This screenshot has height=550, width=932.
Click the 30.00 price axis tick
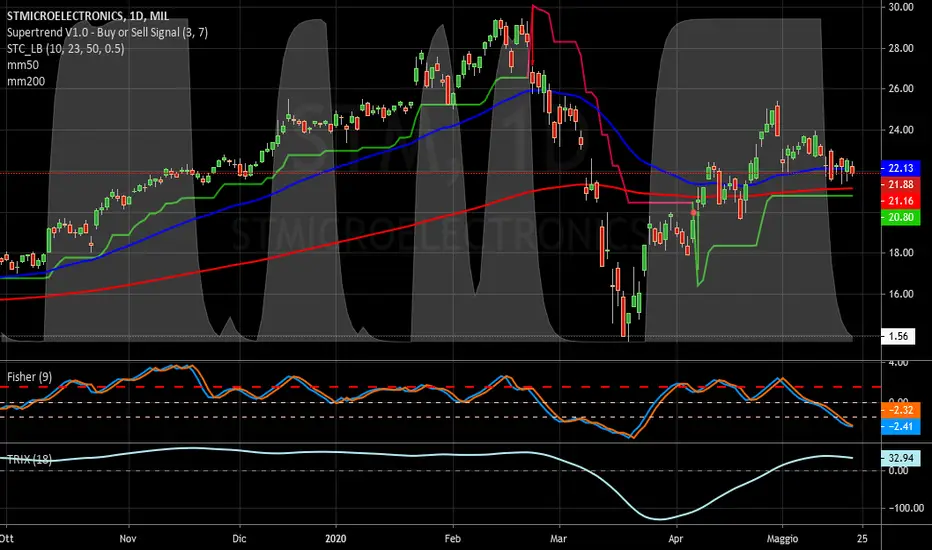[x=900, y=7]
